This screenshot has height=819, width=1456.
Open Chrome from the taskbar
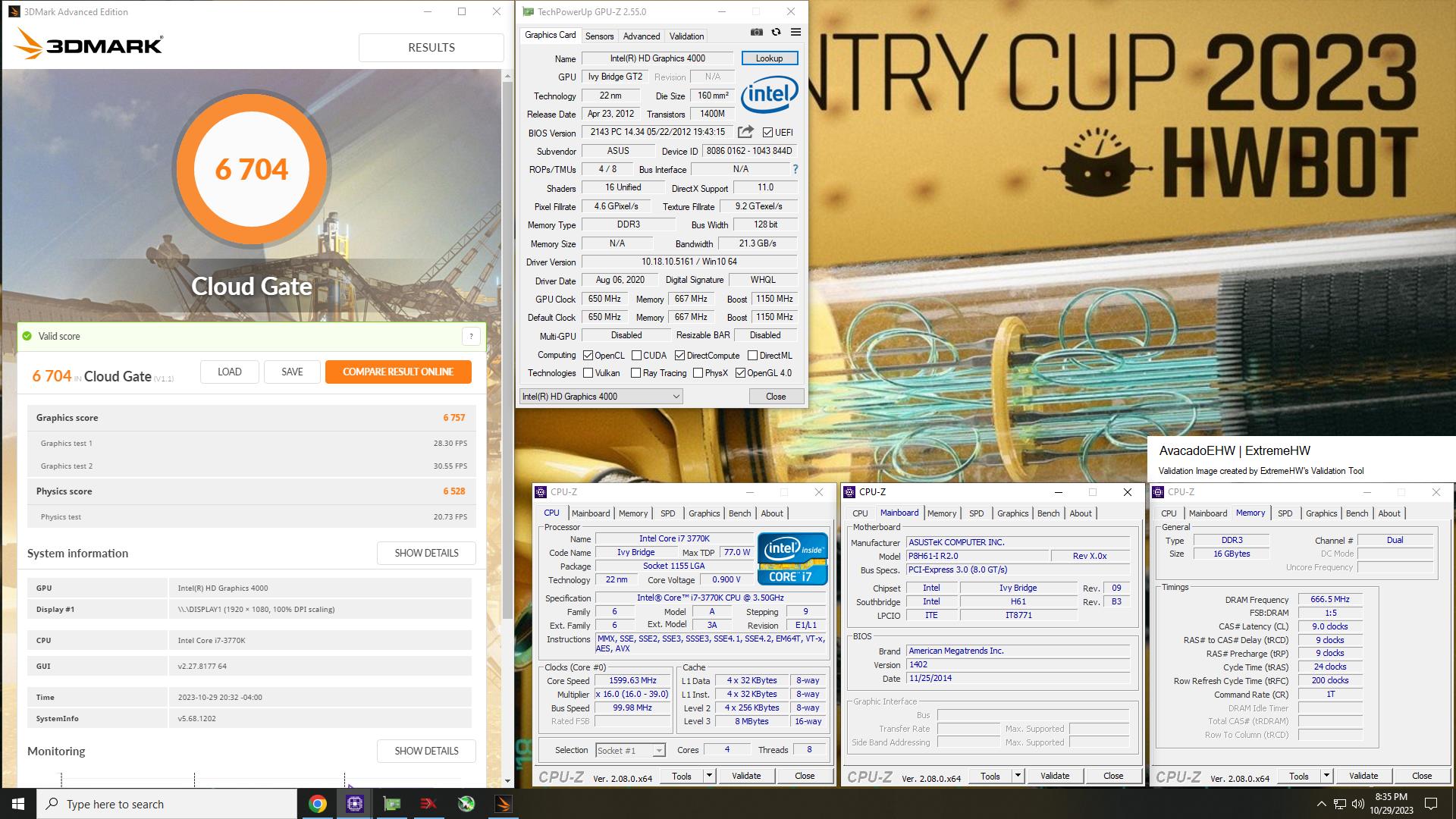pyautogui.click(x=318, y=804)
